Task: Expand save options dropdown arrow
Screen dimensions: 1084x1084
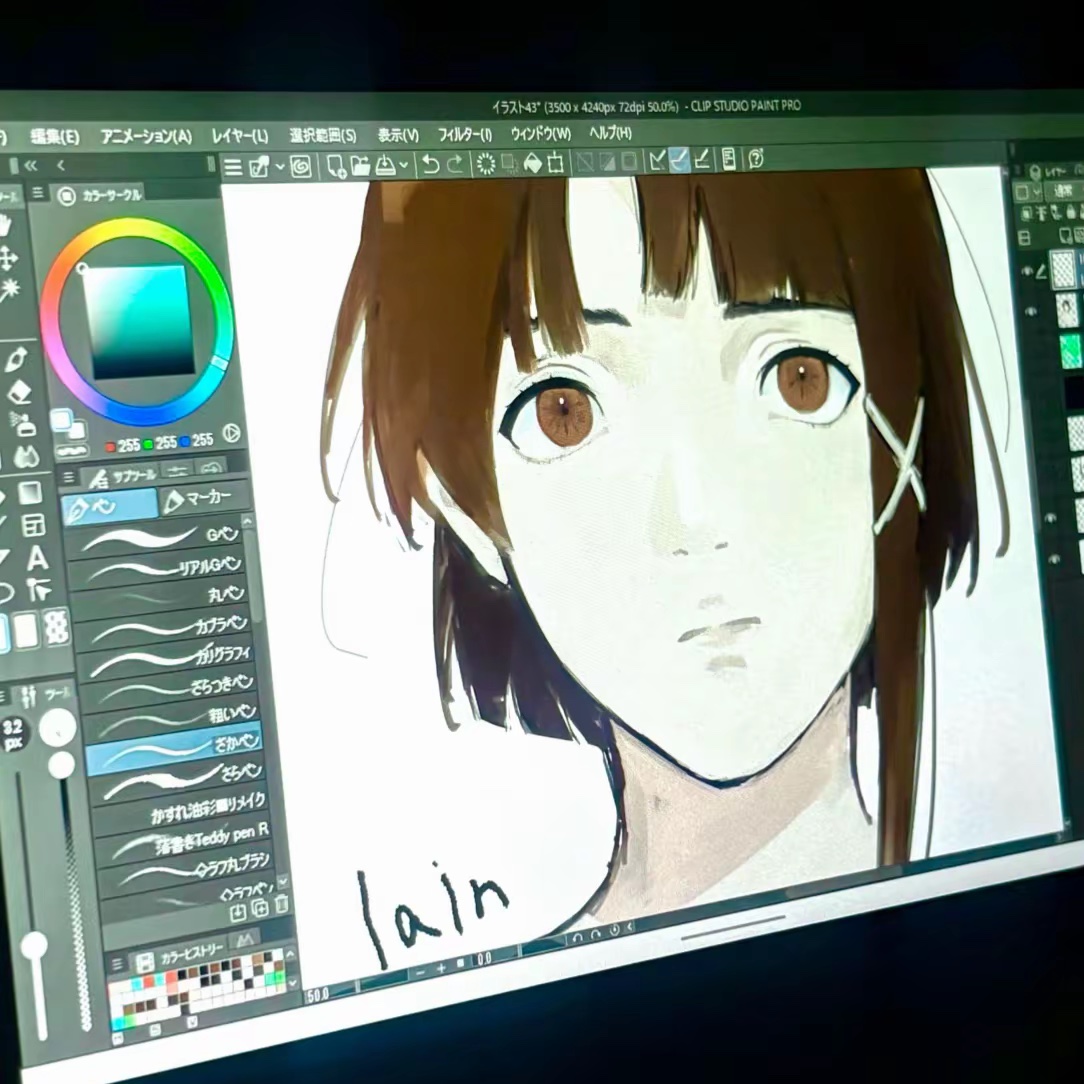Action: [x=404, y=165]
